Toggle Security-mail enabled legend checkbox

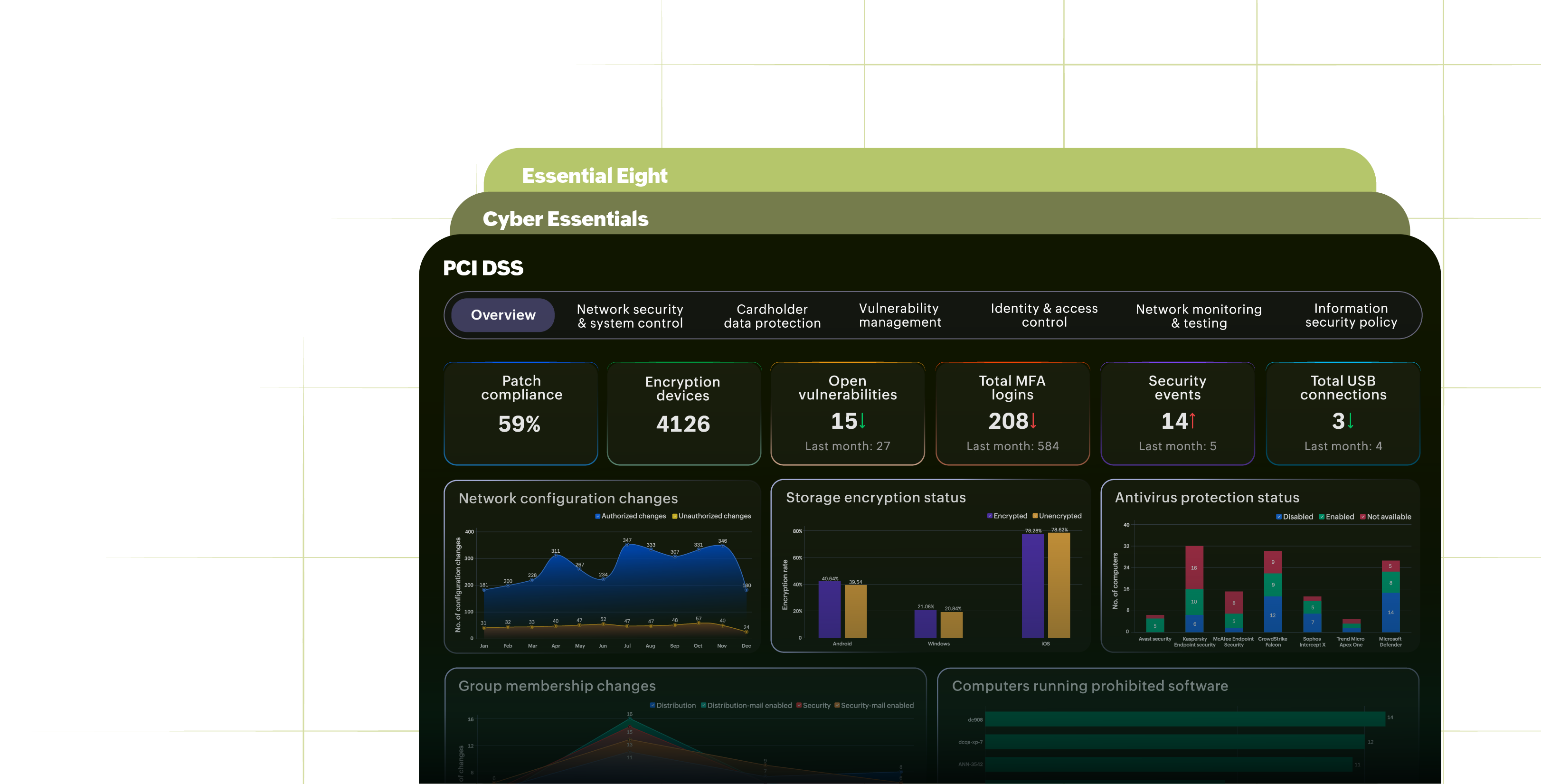[x=837, y=705]
